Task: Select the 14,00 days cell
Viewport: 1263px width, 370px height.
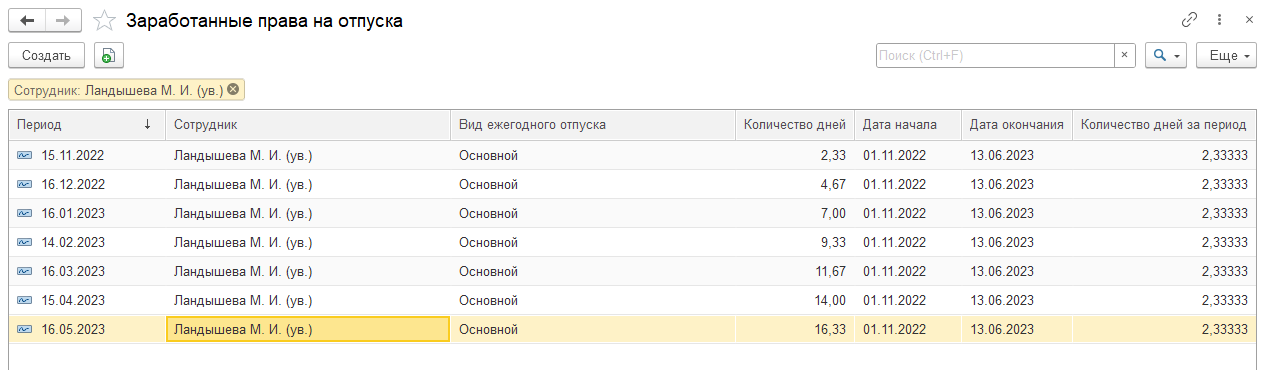Action: [x=794, y=300]
